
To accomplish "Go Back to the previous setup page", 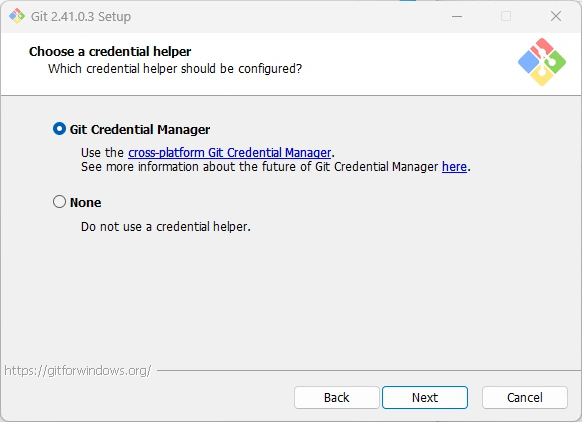I will (x=337, y=398).
